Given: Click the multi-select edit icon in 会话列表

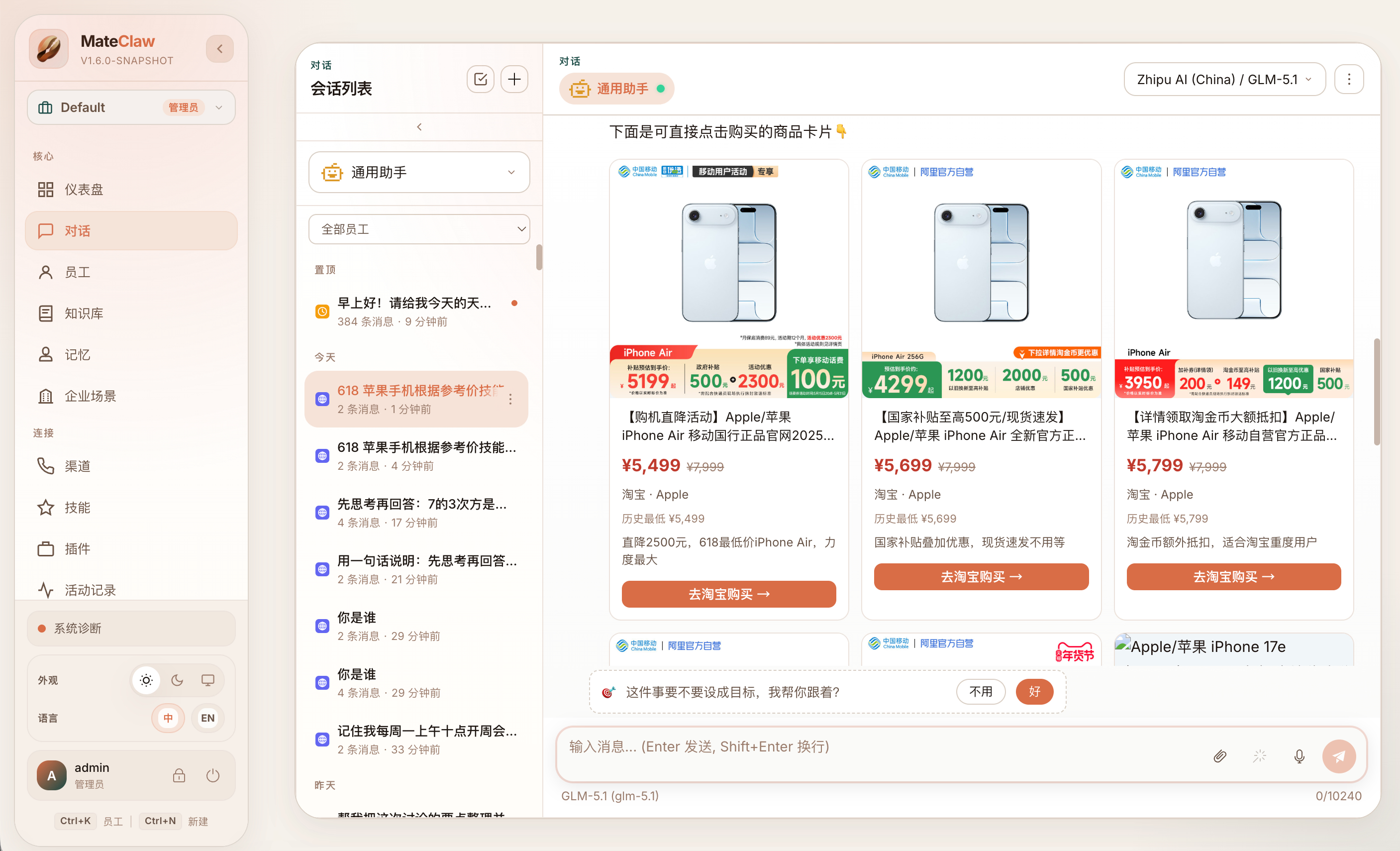Looking at the screenshot, I should tap(481, 79).
